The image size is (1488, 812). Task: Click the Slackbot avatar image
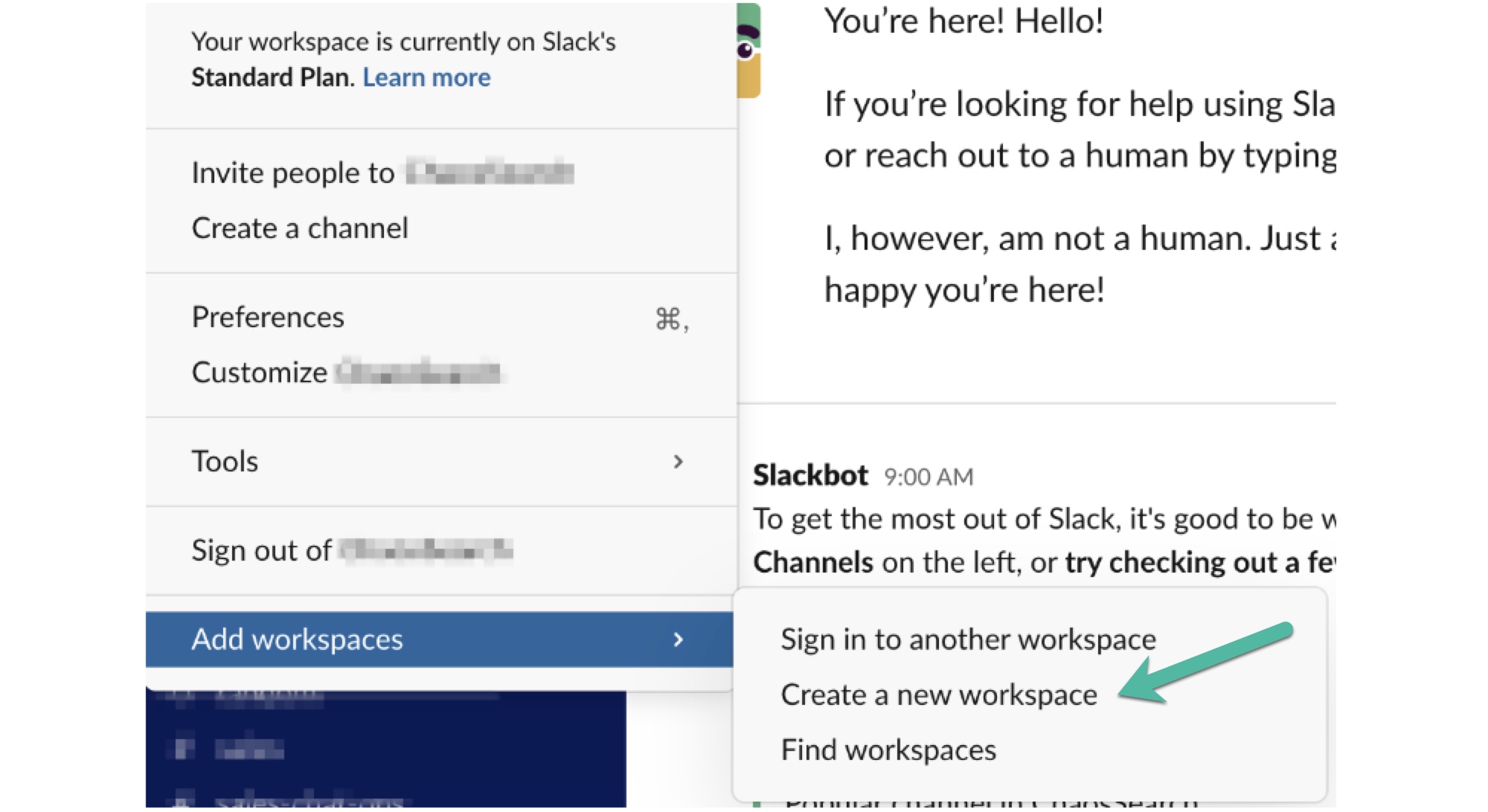[x=748, y=51]
